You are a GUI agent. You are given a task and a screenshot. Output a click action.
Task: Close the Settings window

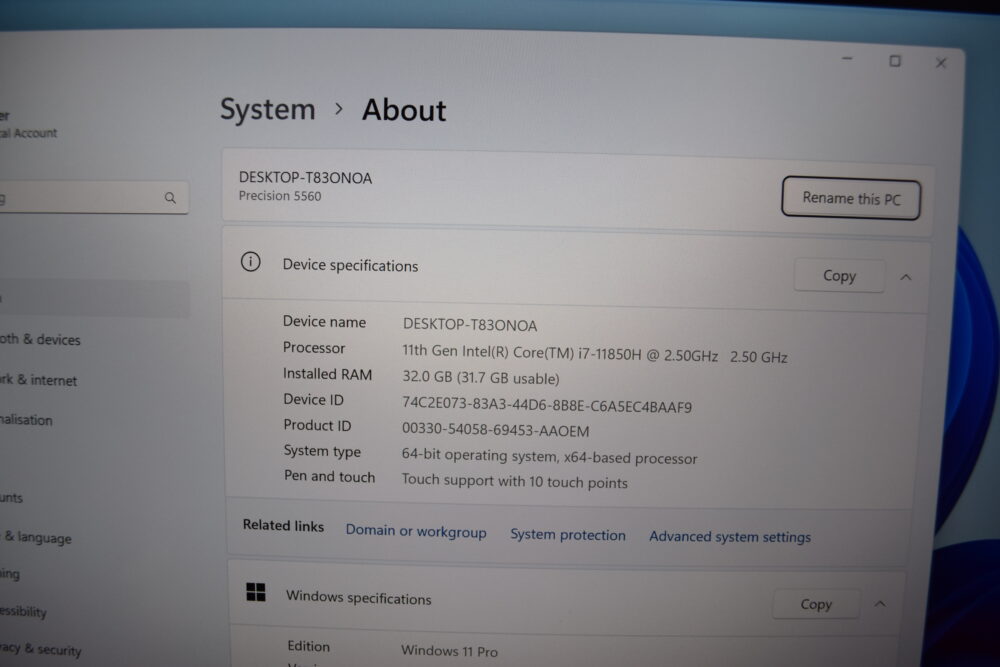point(941,62)
